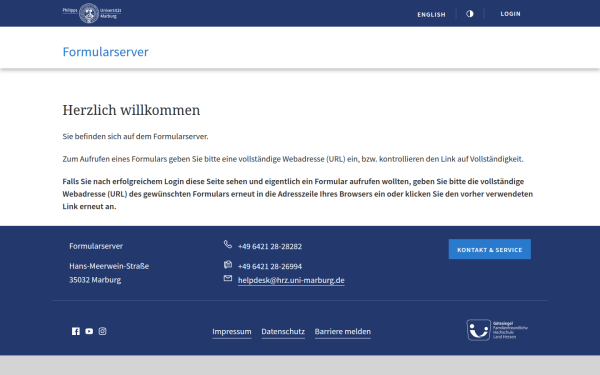
Task: Open the Instagram profile icon
Action: coord(103,331)
